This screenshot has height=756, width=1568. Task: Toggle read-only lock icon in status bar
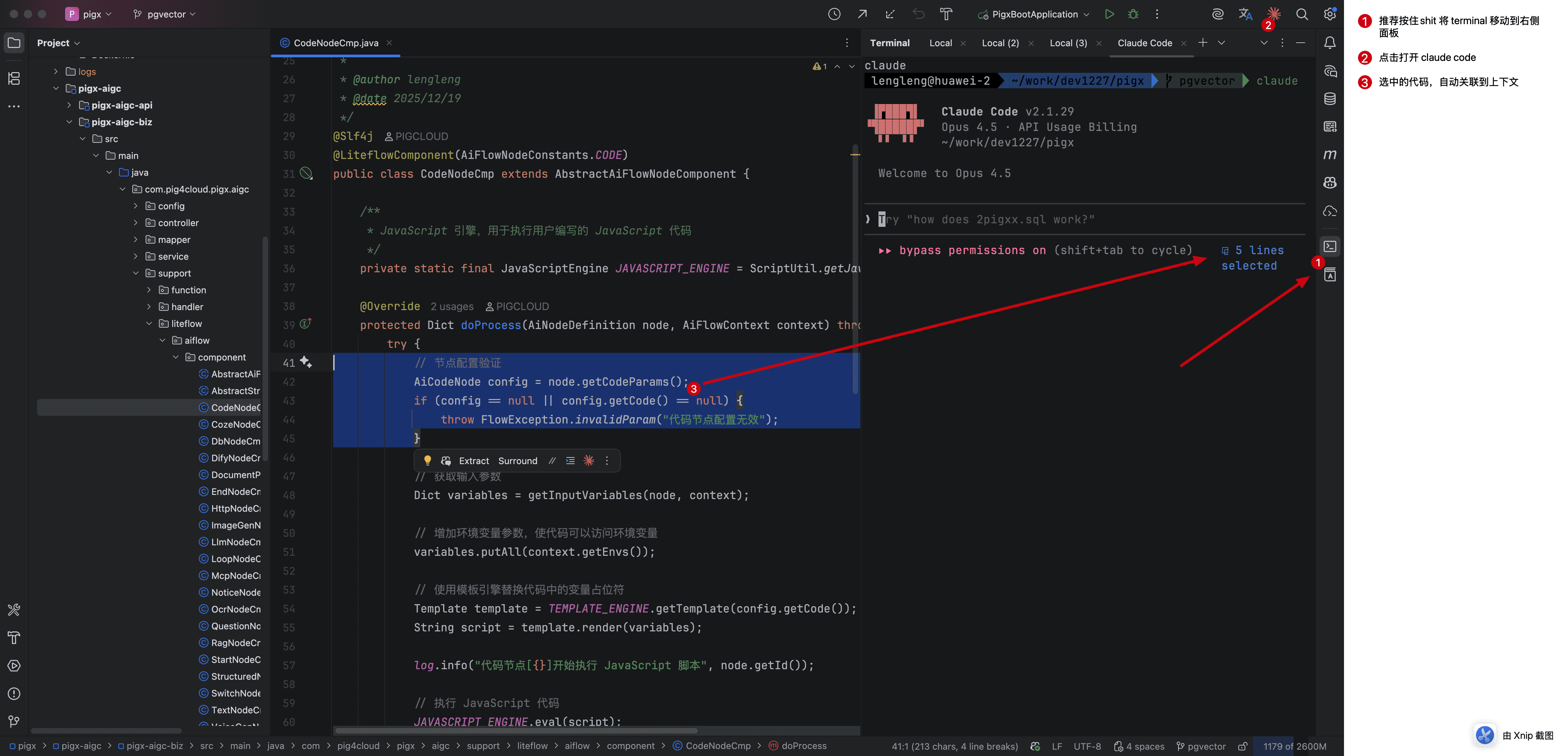coord(1243,746)
